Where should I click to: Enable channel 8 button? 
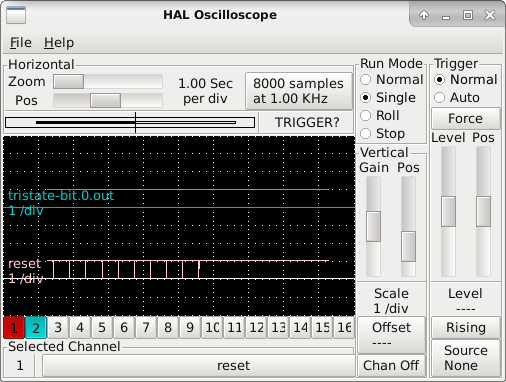[168, 328]
